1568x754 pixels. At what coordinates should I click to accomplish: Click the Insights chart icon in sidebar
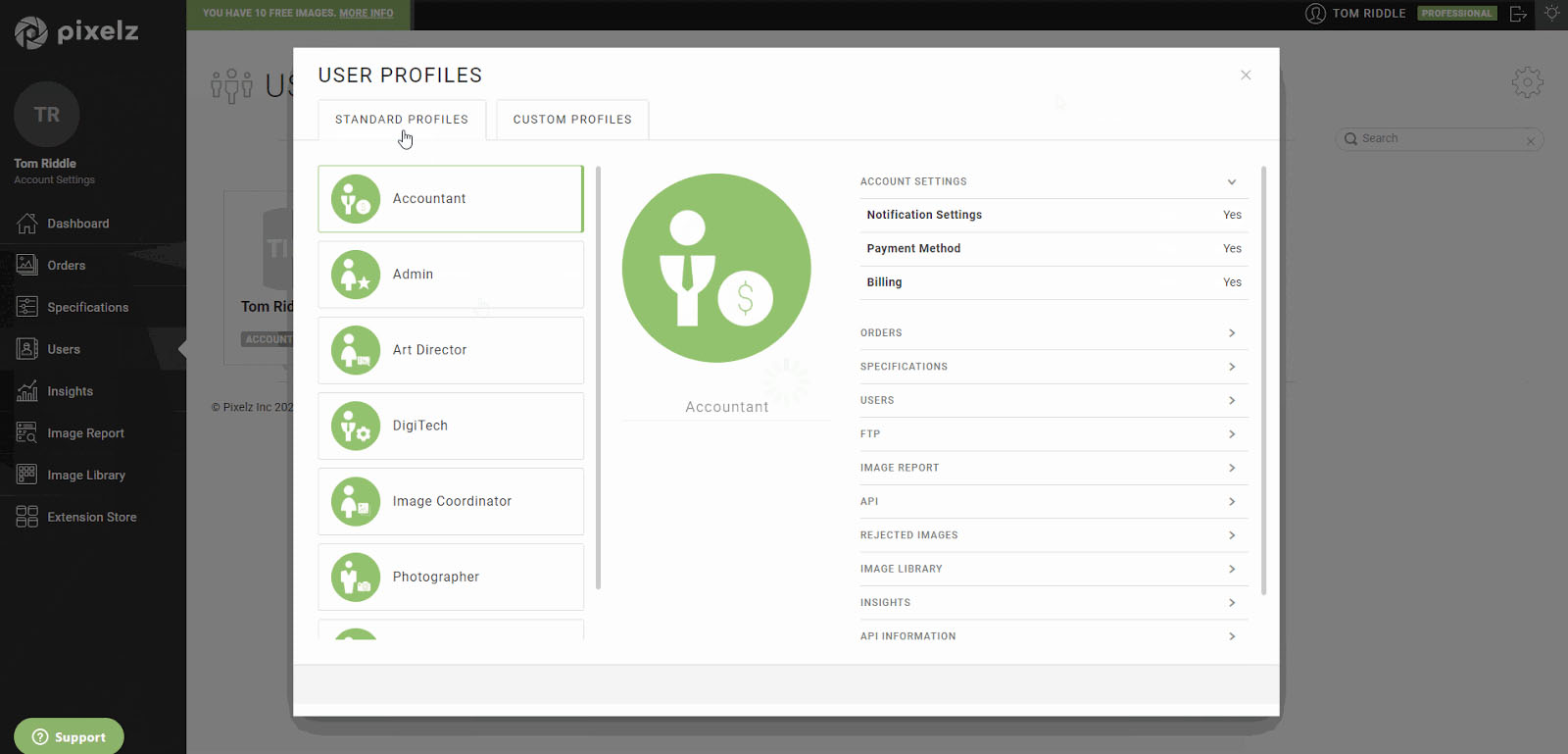coord(27,391)
